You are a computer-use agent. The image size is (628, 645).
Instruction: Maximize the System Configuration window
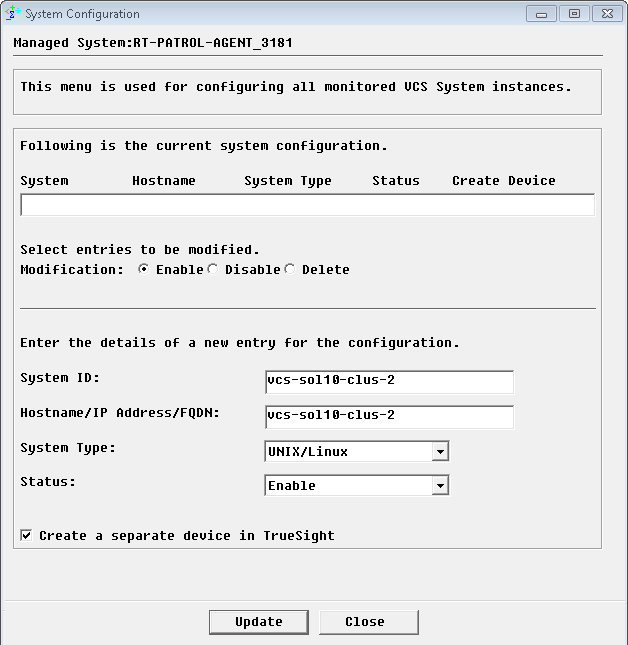[x=574, y=14]
